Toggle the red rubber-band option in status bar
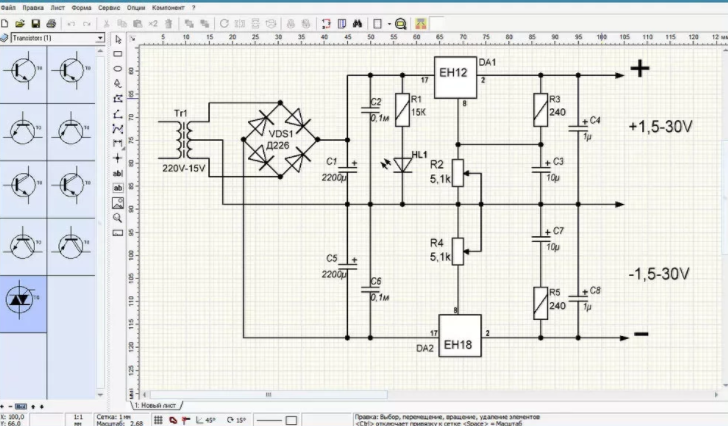The height and width of the screenshot is (426, 728). click(x=173, y=420)
